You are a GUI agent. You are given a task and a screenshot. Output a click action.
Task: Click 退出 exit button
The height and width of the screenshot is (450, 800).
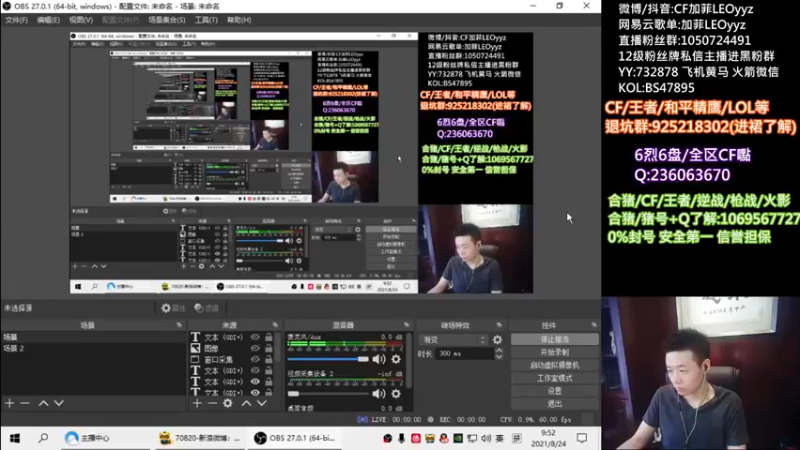pos(555,404)
